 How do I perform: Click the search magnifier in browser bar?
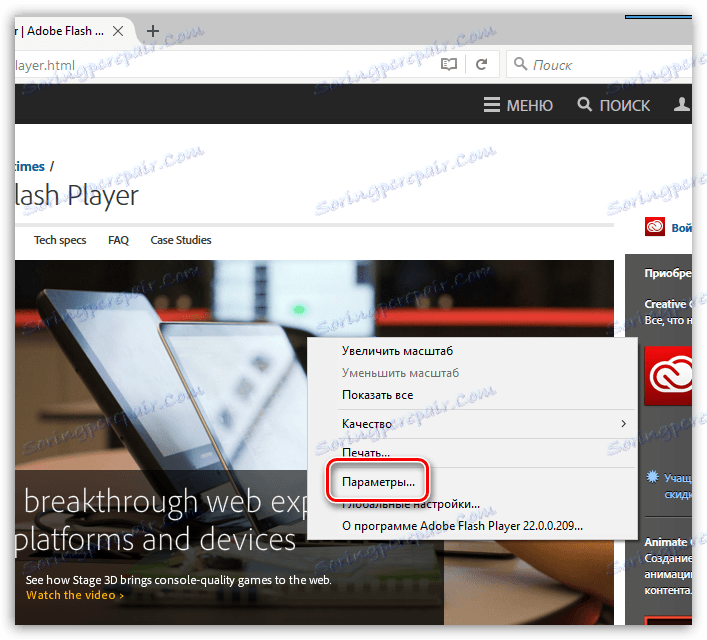(520, 64)
